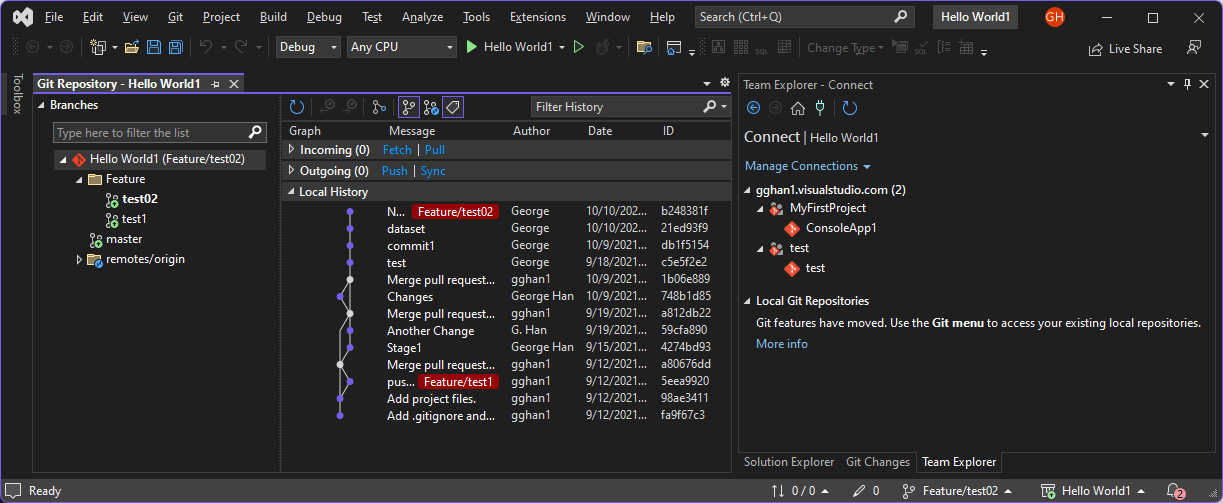Click the notifications bell in status bar
Image resolution: width=1223 pixels, height=503 pixels.
[x=1175, y=491]
